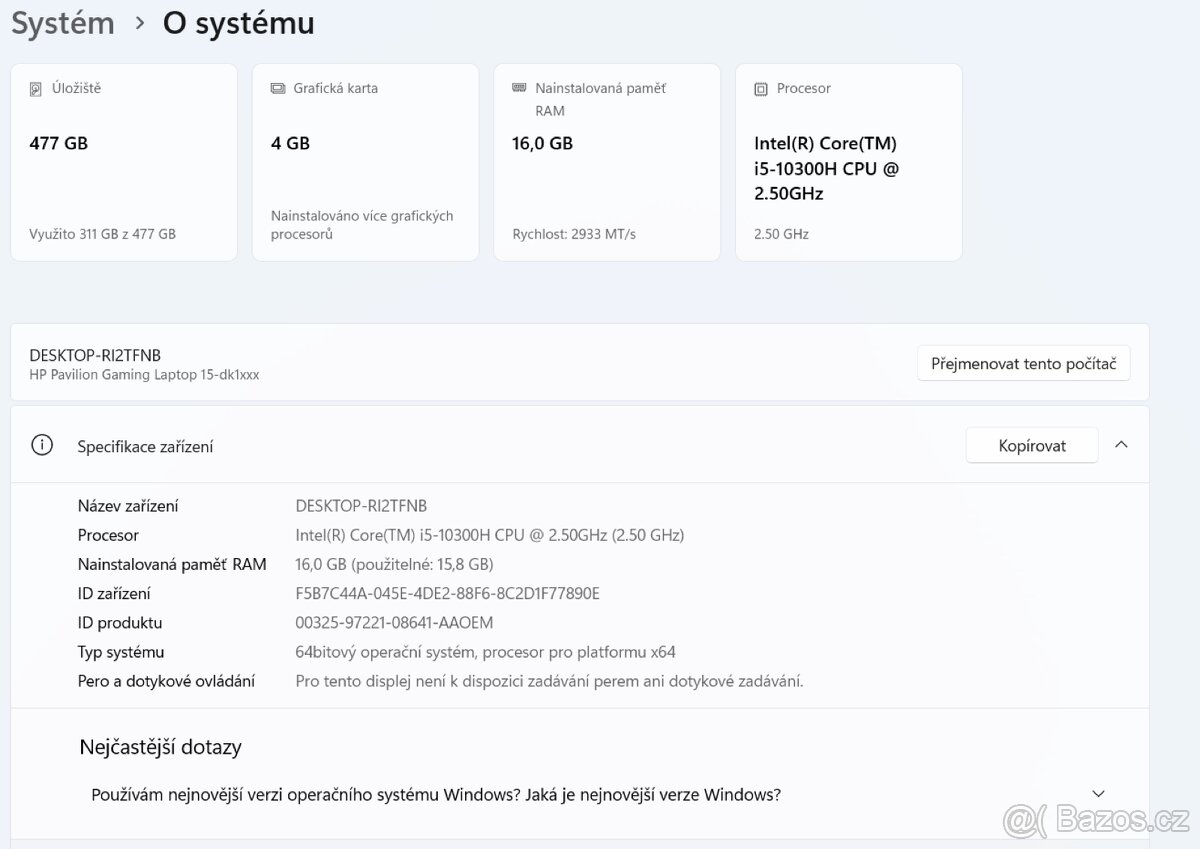Click the i5-10300H processor card text

pos(826,168)
